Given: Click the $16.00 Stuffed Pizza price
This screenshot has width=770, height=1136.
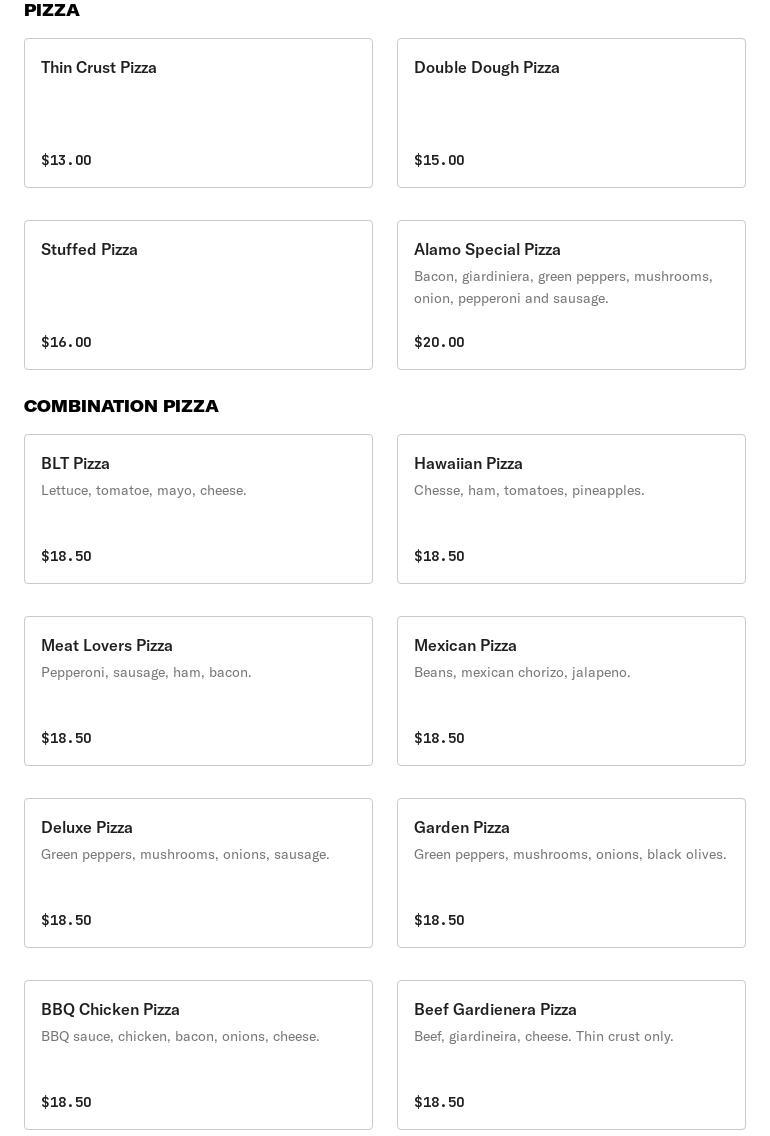Looking at the screenshot, I should [66, 342].
